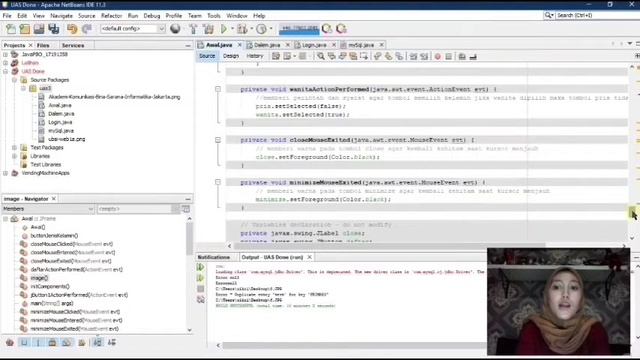Toggle Show Non-Public Members filter in Navigator

[52, 342]
